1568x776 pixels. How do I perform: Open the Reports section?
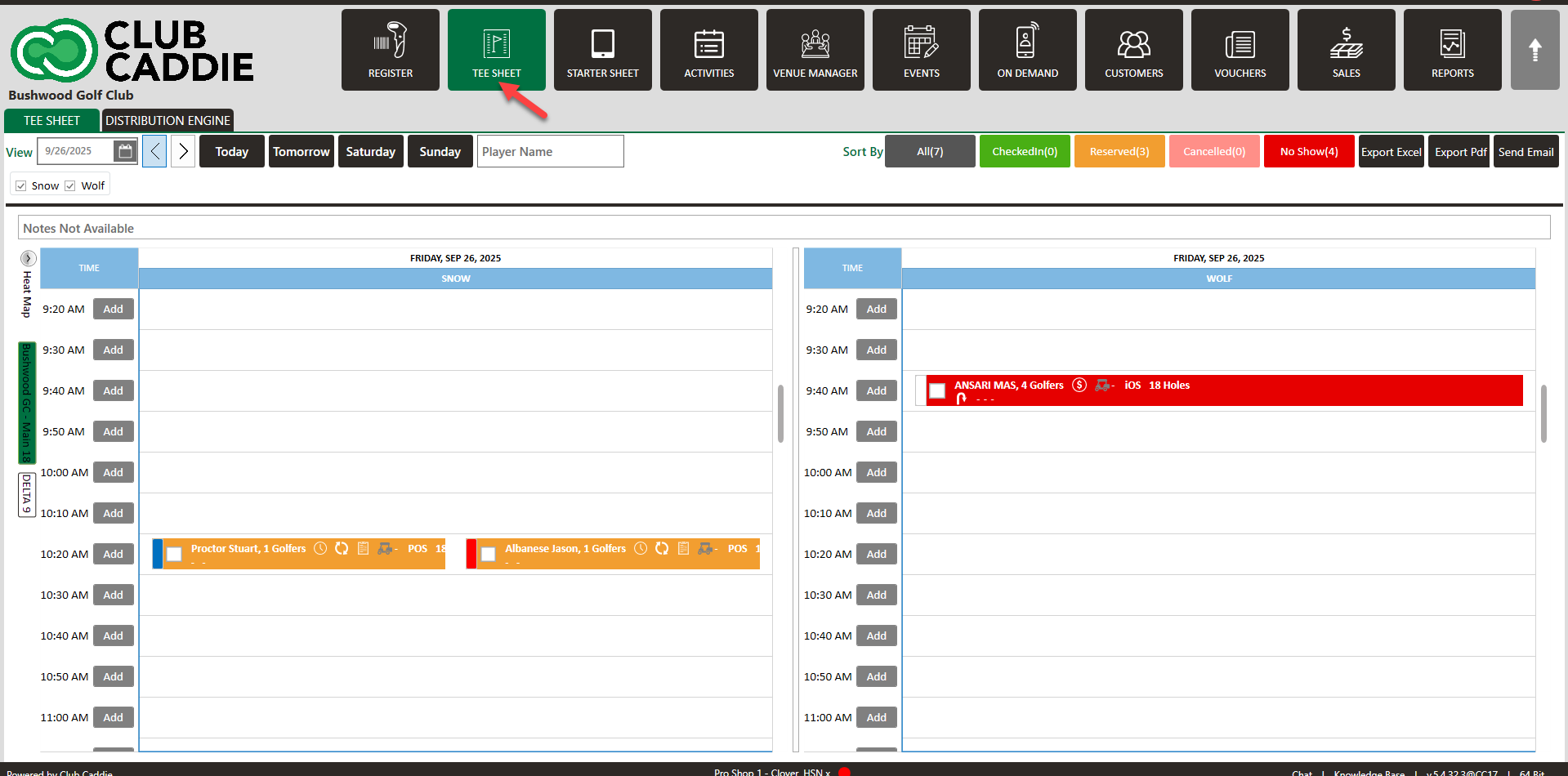tap(1452, 50)
